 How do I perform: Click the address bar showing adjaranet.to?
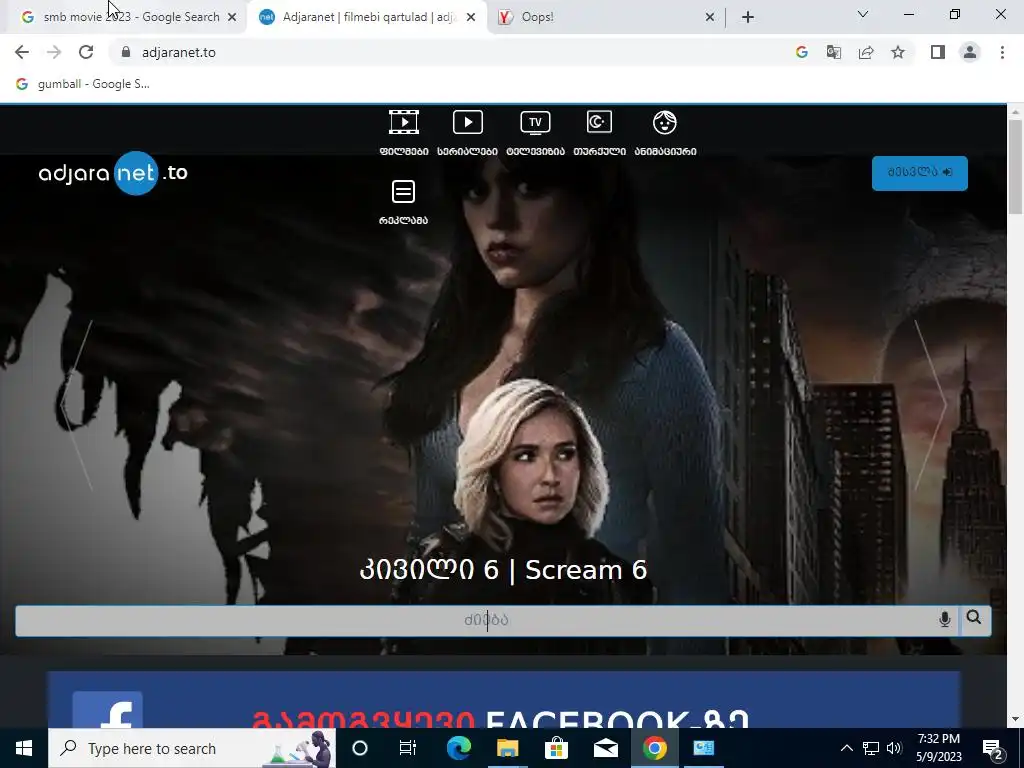click(451, 52)
